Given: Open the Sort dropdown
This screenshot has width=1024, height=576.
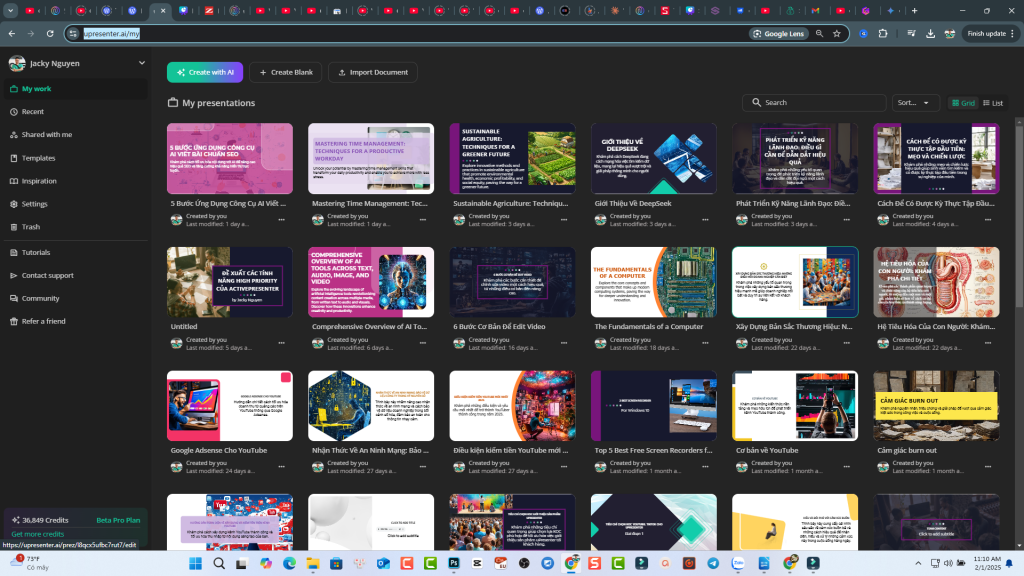Looking at the screenshot, I should coord(917,102).
